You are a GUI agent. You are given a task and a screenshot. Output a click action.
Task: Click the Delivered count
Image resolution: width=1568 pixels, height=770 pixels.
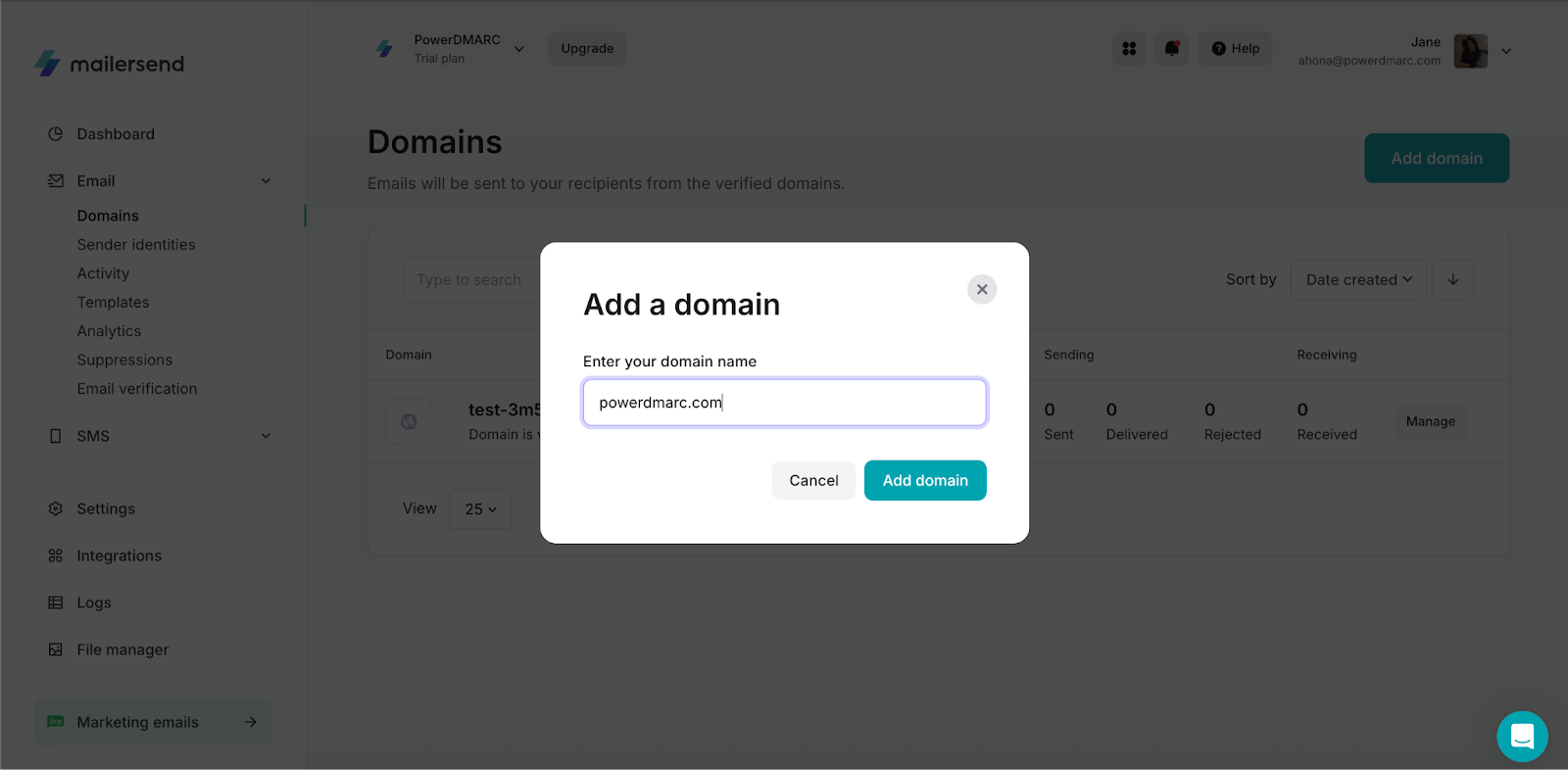tap(1111, 409)
